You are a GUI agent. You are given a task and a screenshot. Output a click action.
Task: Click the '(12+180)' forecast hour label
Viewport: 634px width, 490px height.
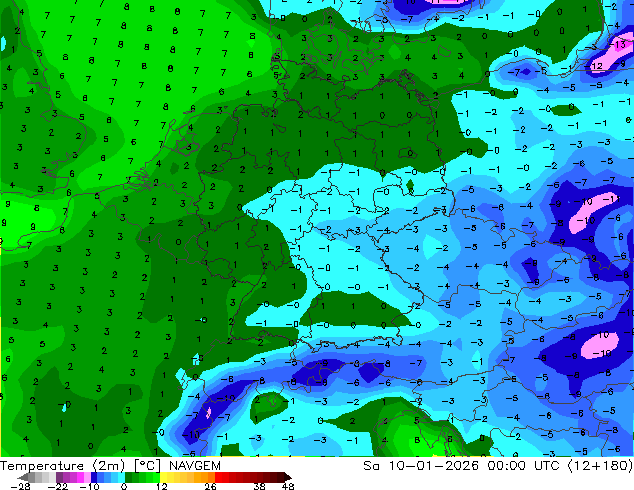tap(600, 466)
